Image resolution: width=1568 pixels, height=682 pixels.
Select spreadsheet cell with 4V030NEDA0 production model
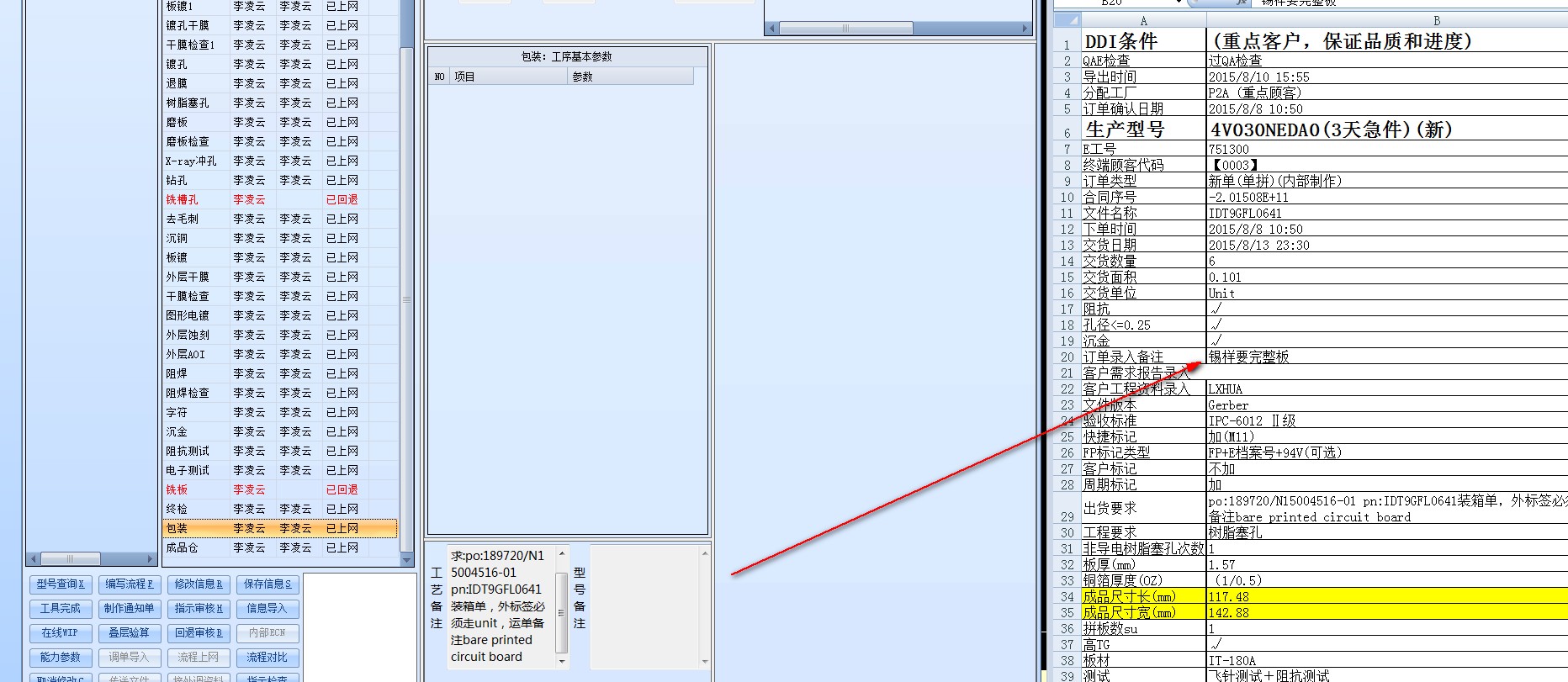pyautogui.click(x=1388, y=129)
